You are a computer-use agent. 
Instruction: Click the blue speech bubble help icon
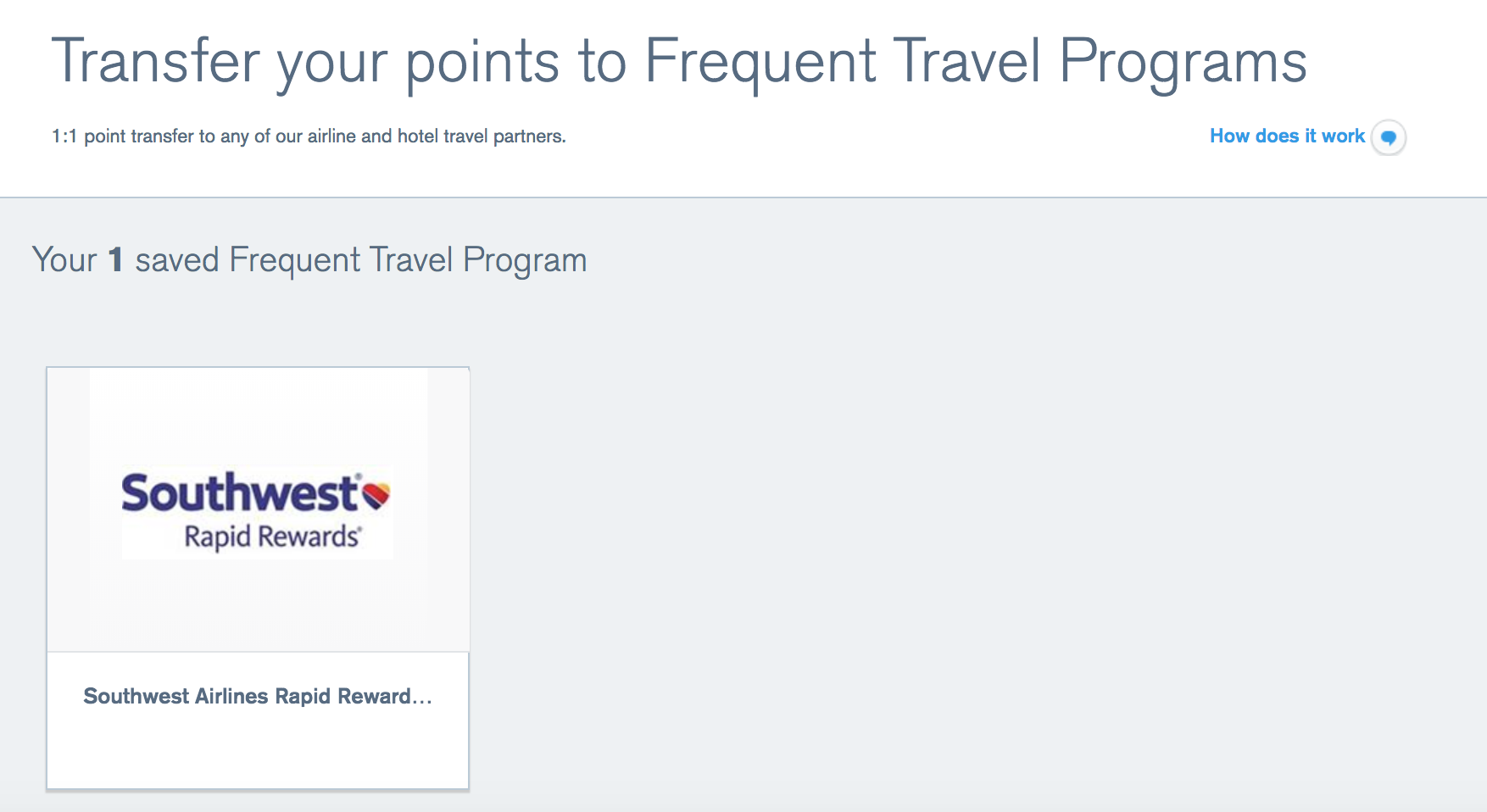click(x=1389, y=137)
